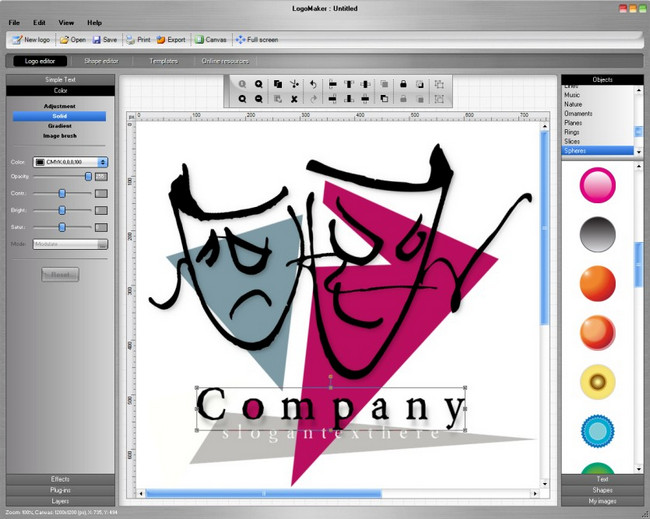The image size is (650, 519).
Task: Open the View menu
Action: click(x=66, y=23)
